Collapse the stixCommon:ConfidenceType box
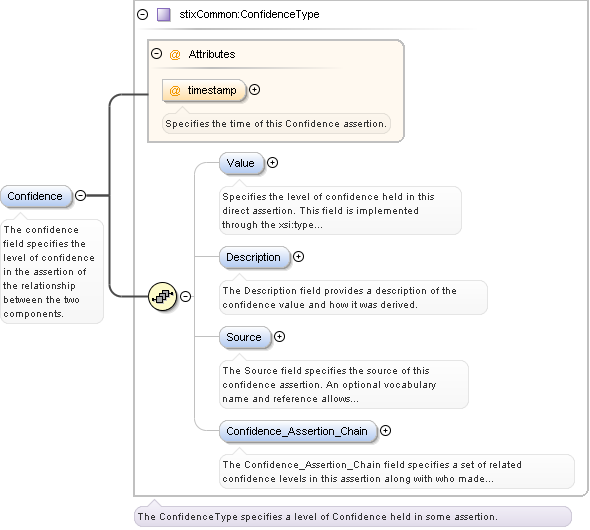The height and width of the screenshot is (530, 590). pyautogui.click(x=143, y=15)
